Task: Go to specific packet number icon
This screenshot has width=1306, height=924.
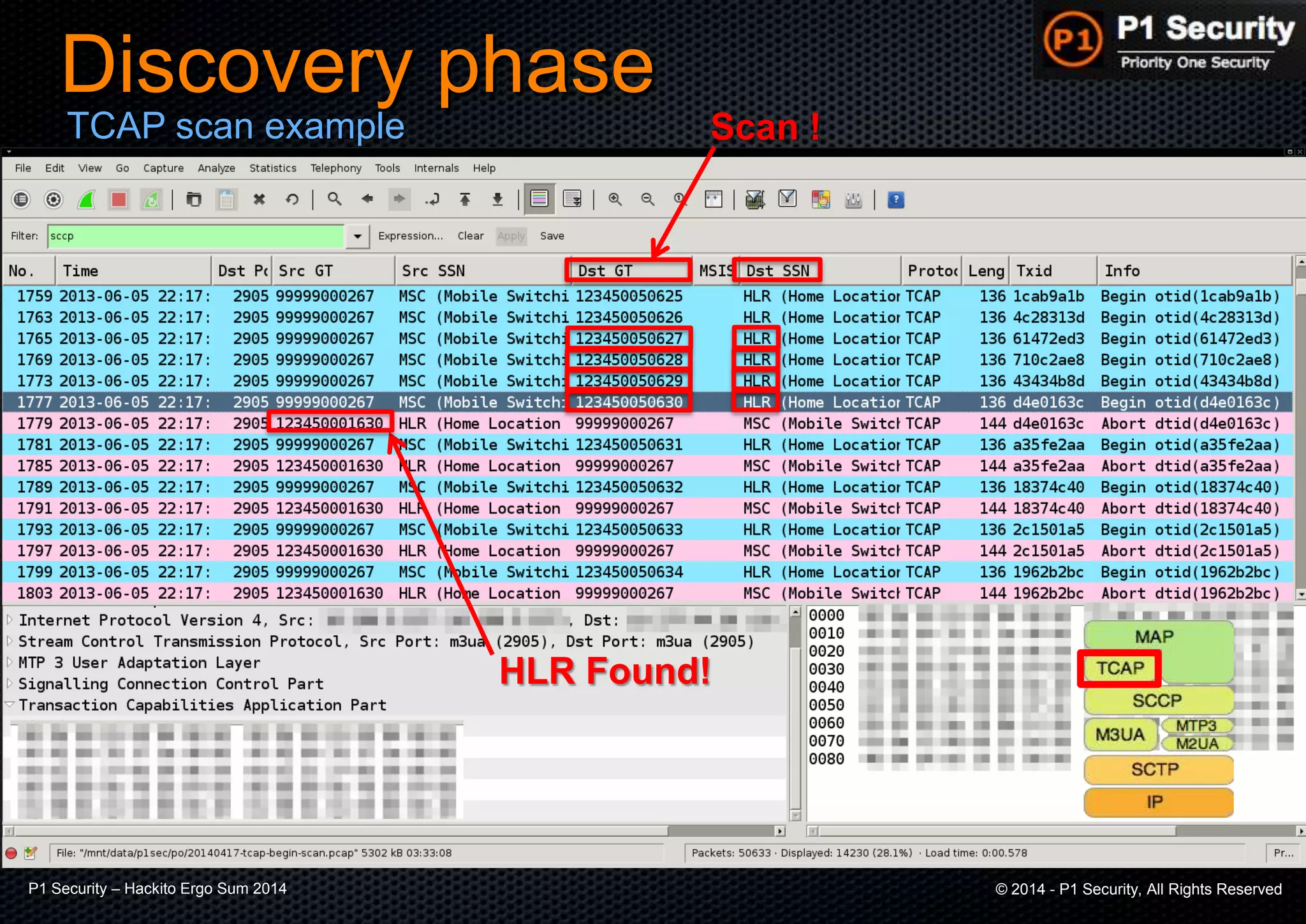Action: click(432, 200)
